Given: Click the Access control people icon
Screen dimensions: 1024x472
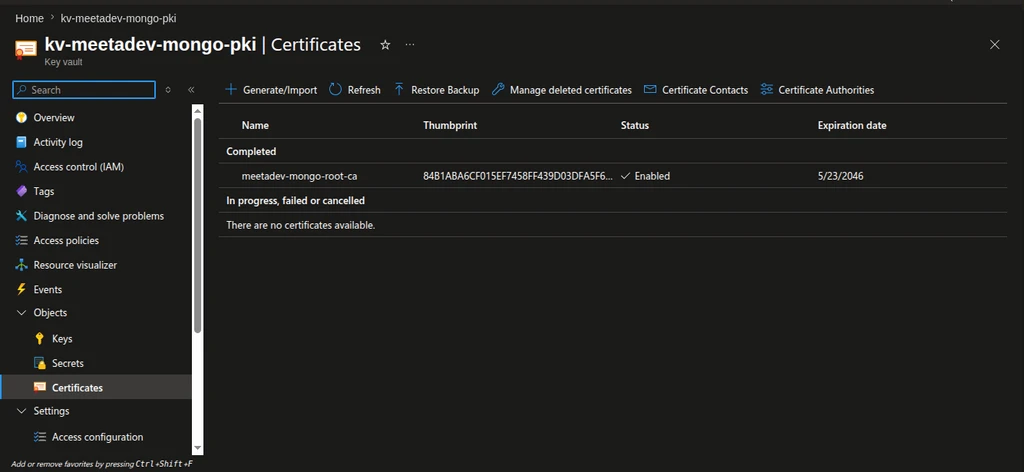Looking at the screenshot, I should pyautogui.click(x=21, y=166).
